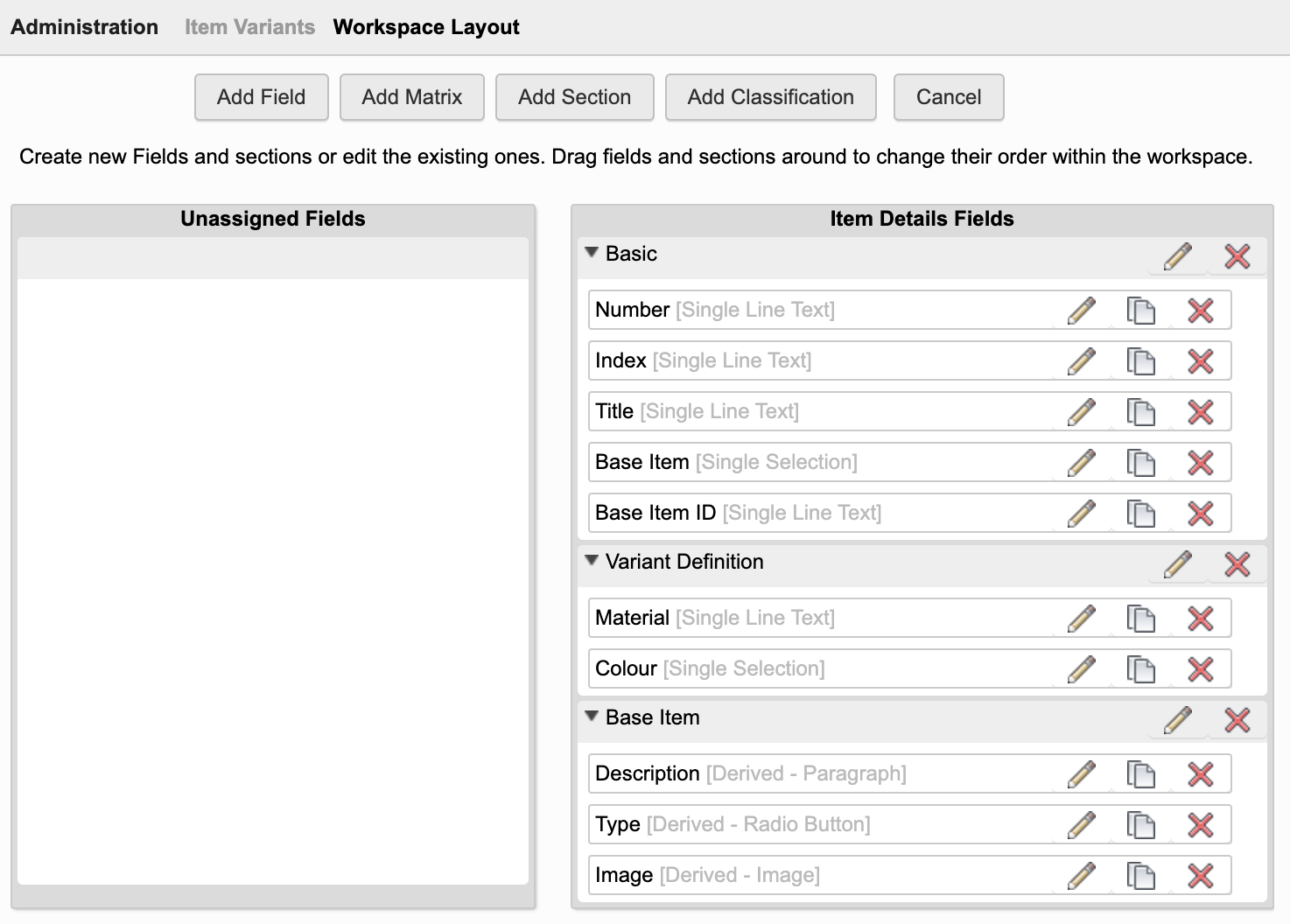Edit the Number field with pencil icon
The height and width of the screenshot is (924, 1290).
point(1082,311)
